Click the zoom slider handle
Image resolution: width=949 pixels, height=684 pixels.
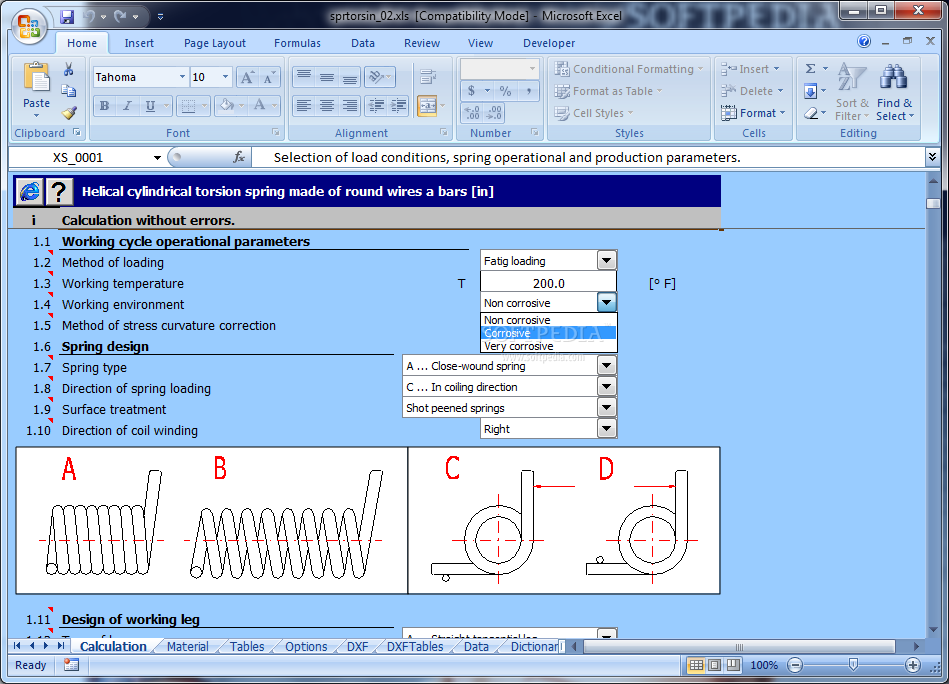click(x=853, y=665)
